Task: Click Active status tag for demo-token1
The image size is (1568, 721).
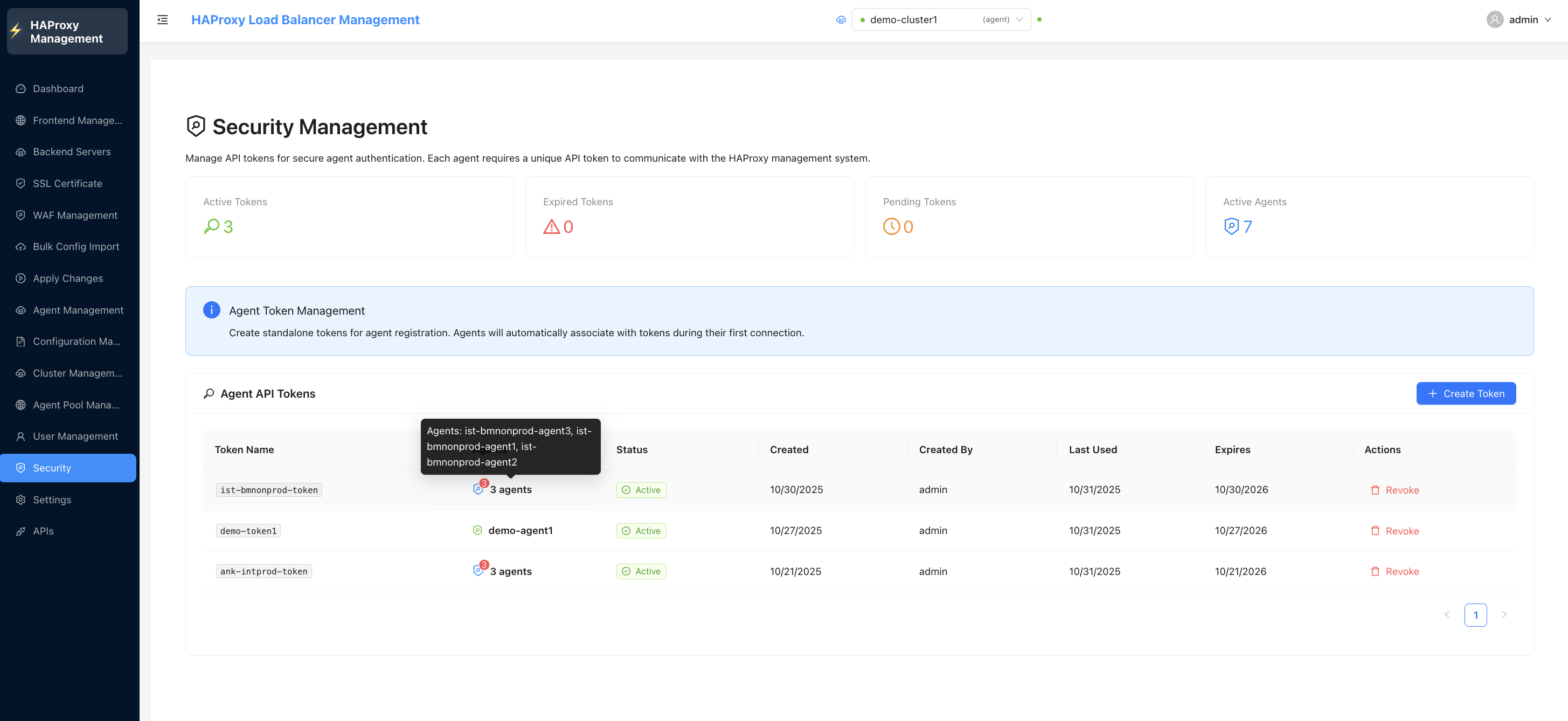Action: tap(641, 531)
